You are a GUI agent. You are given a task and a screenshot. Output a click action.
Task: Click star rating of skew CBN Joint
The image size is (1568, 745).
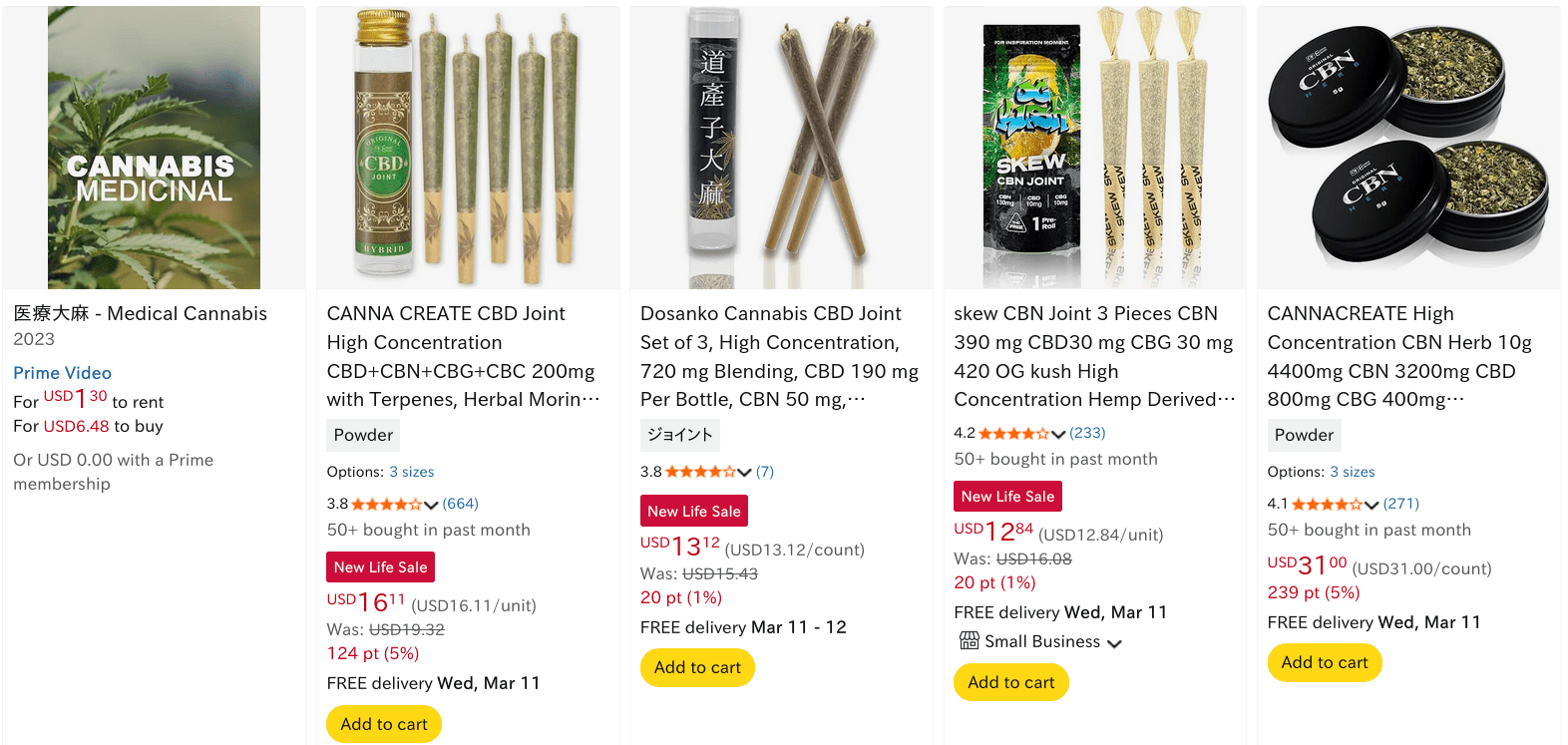(1013, 434)
